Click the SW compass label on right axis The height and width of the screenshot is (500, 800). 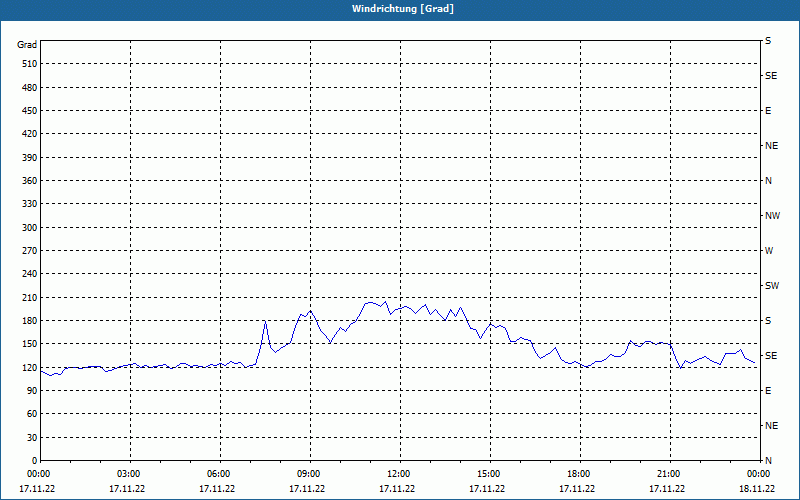(772, 286)
